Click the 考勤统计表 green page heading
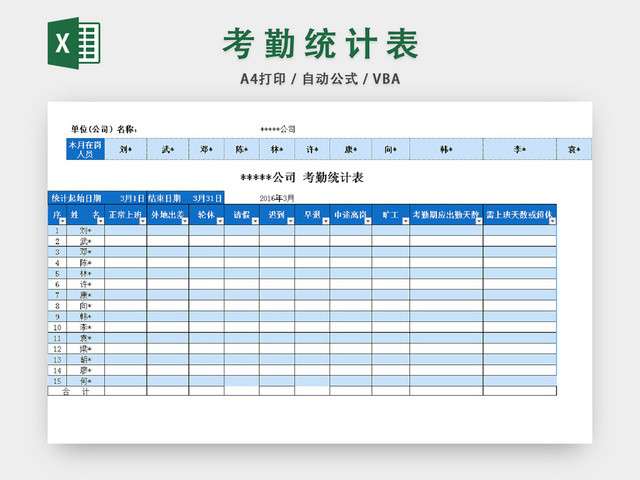 coord(321,44)
